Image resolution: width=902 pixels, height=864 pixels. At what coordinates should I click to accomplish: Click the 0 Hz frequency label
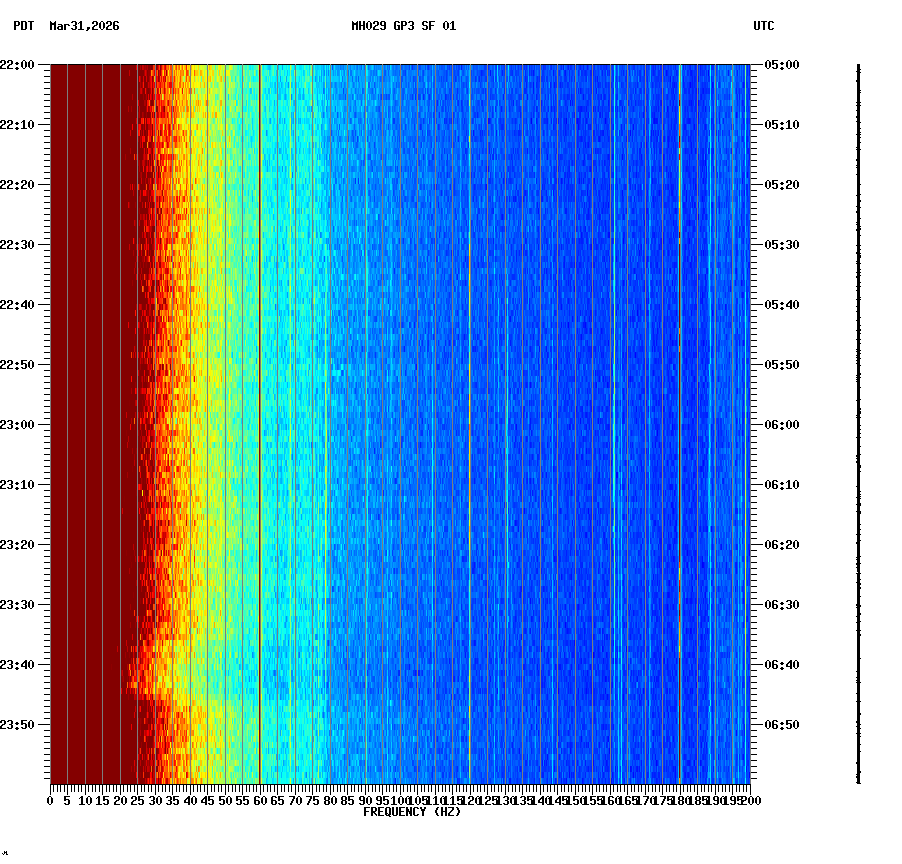point(48,800)
